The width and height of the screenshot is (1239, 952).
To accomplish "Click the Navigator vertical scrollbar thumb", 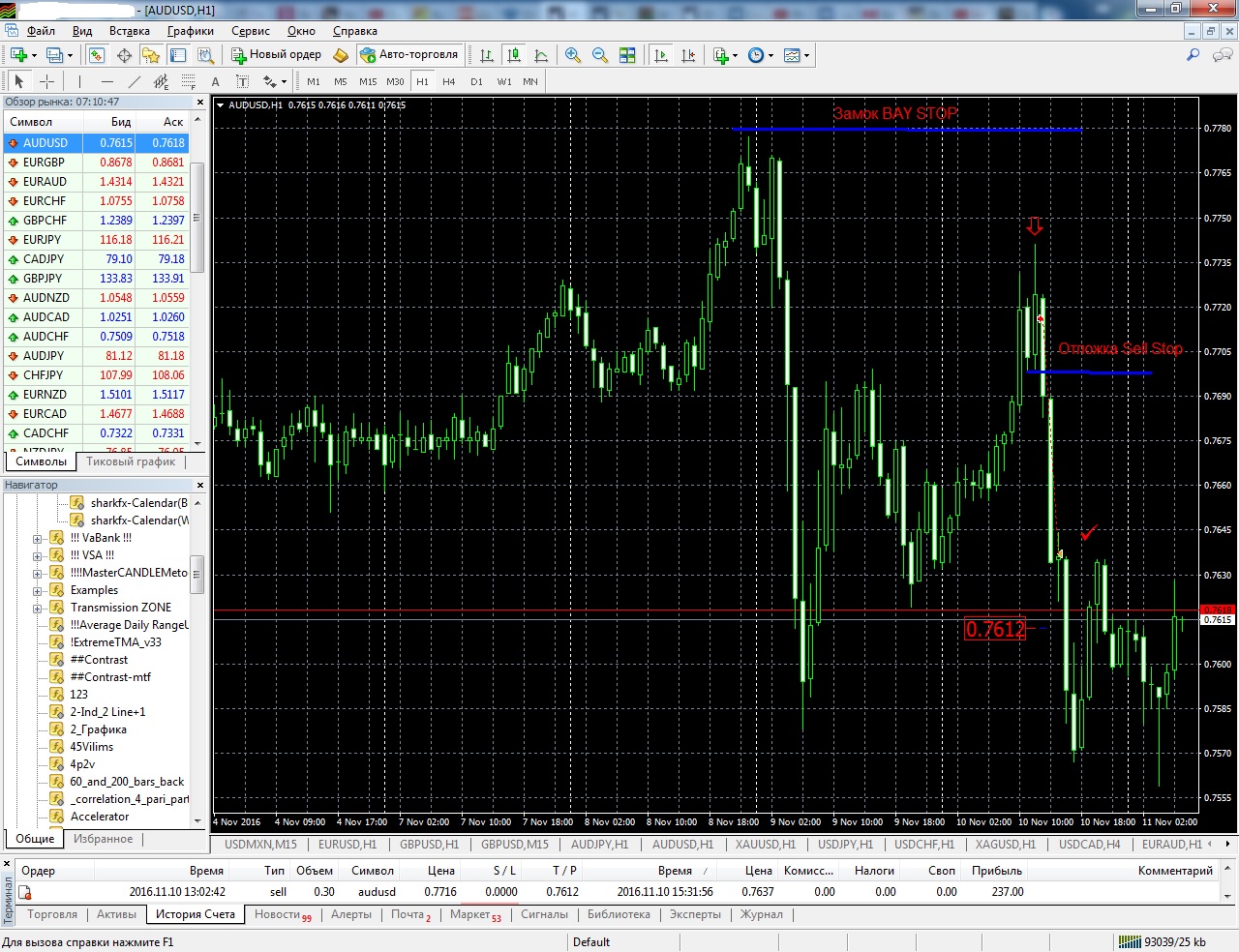I will click(x=197, y=574).
